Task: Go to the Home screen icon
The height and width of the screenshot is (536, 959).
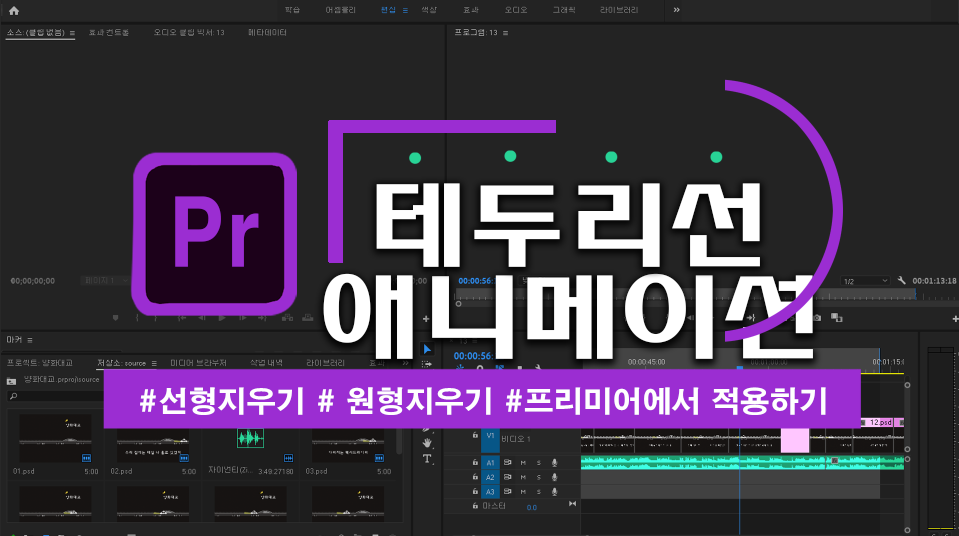Action: [14, 10]
